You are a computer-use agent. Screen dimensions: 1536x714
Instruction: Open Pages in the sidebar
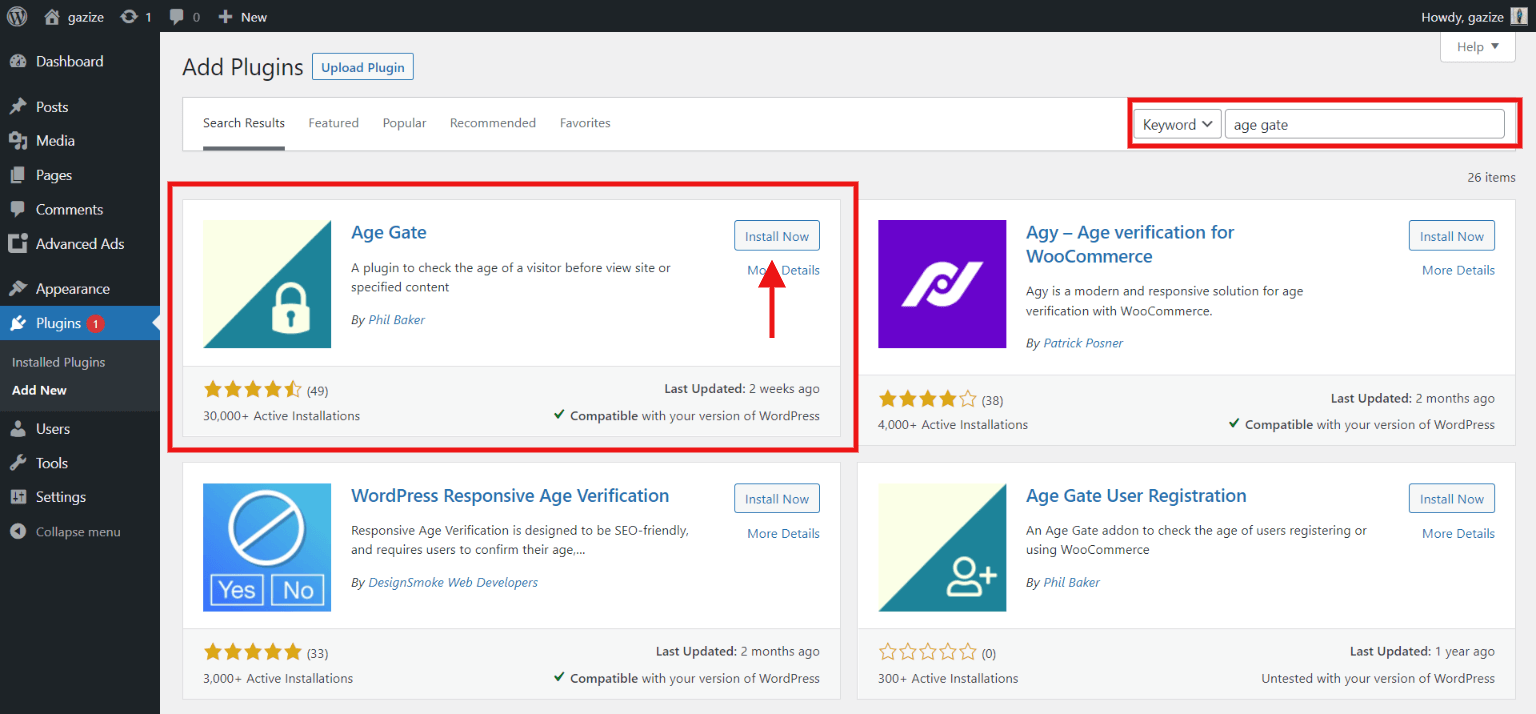point(54,175)
